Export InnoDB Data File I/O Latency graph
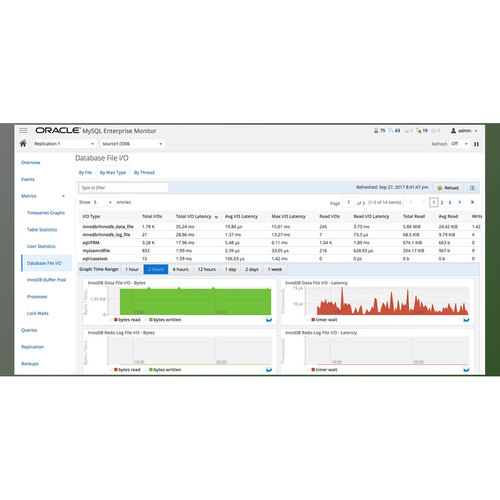The width and height of the screenshot is (500, 500). pyautogui.click(x=466, y=320)
